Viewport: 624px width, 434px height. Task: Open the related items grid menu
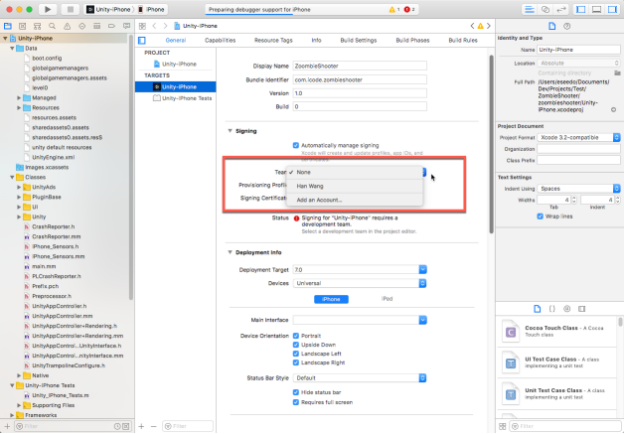pyautogui.click(x=142, y=26)
